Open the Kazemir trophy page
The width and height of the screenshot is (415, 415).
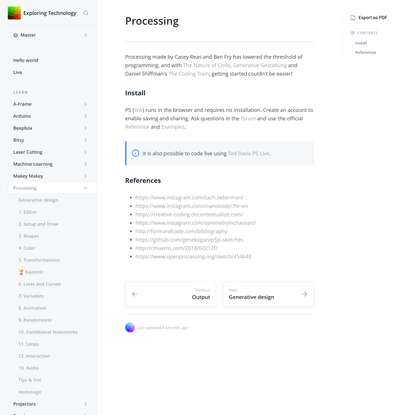click(31, 272)
